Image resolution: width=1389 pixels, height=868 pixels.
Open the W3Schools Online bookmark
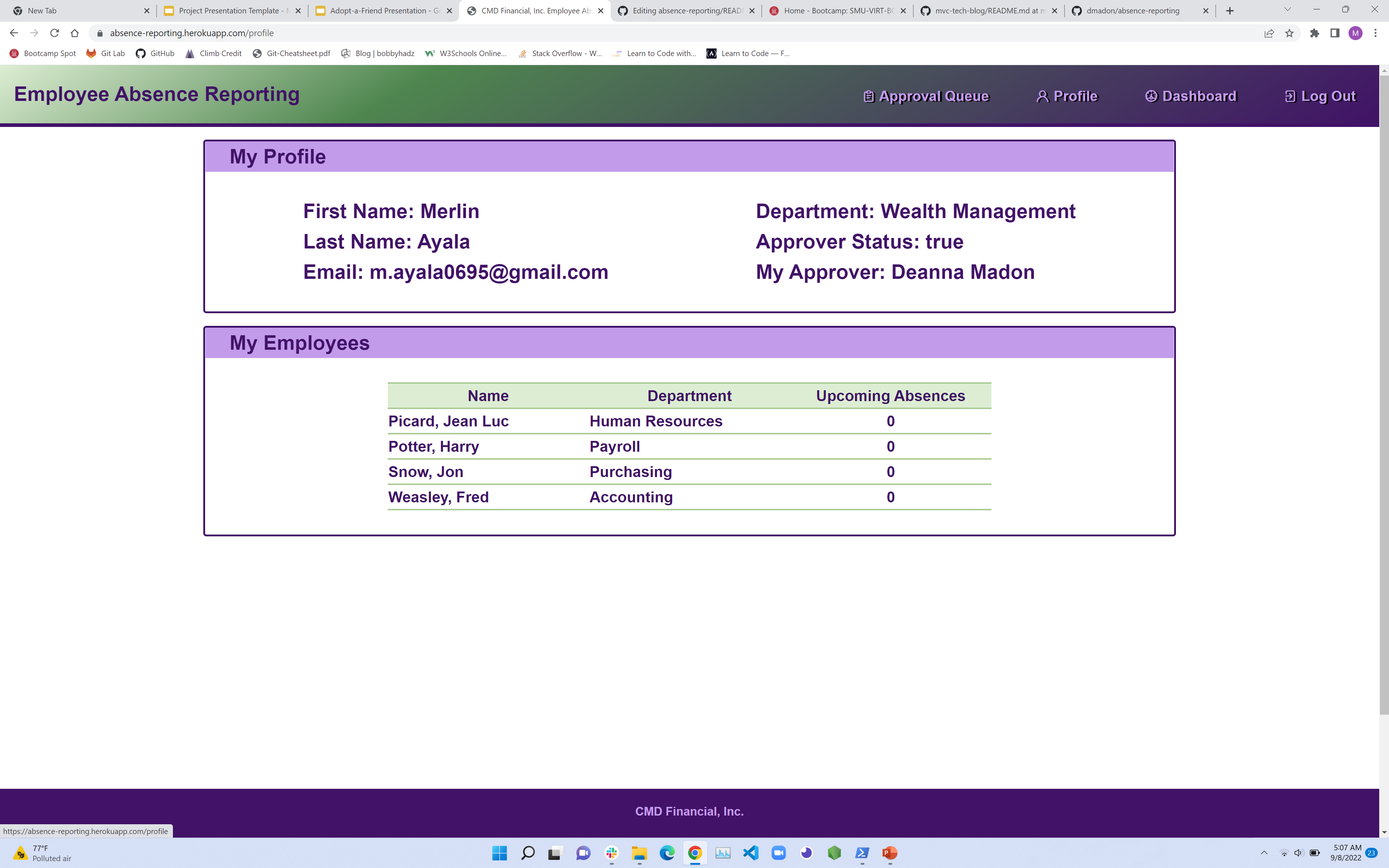point(466,54)
